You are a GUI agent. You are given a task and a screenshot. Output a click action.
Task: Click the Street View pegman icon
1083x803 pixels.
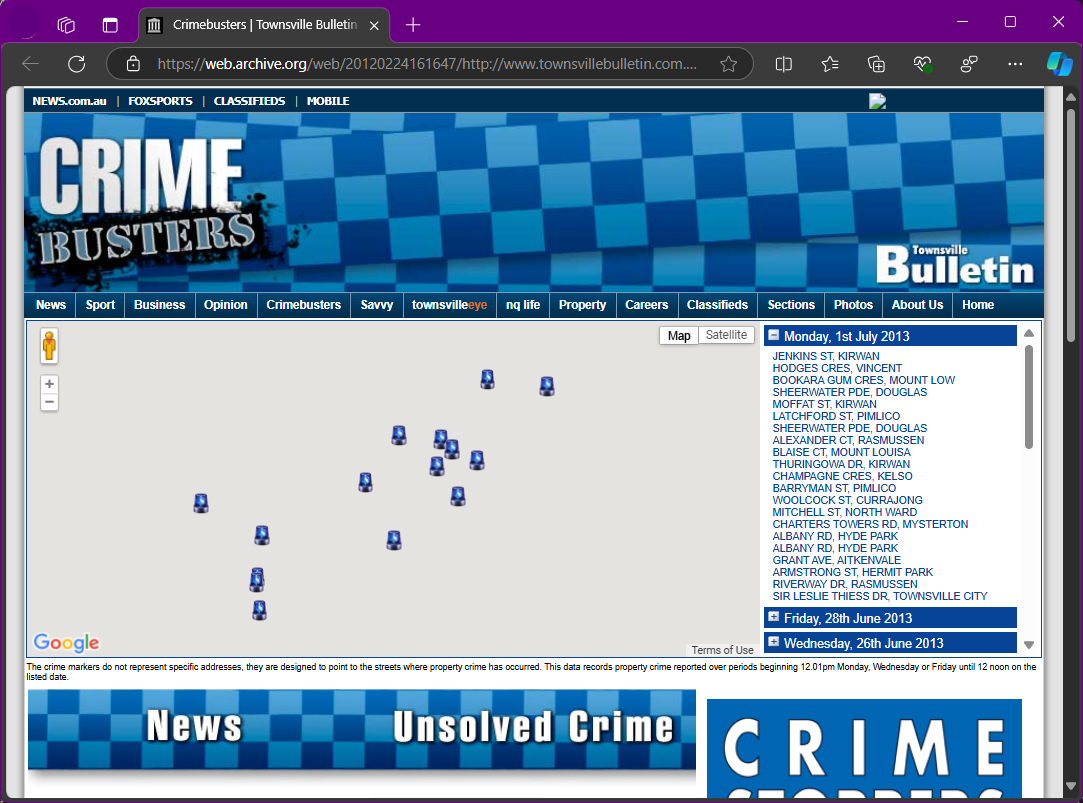click(49, 345)
